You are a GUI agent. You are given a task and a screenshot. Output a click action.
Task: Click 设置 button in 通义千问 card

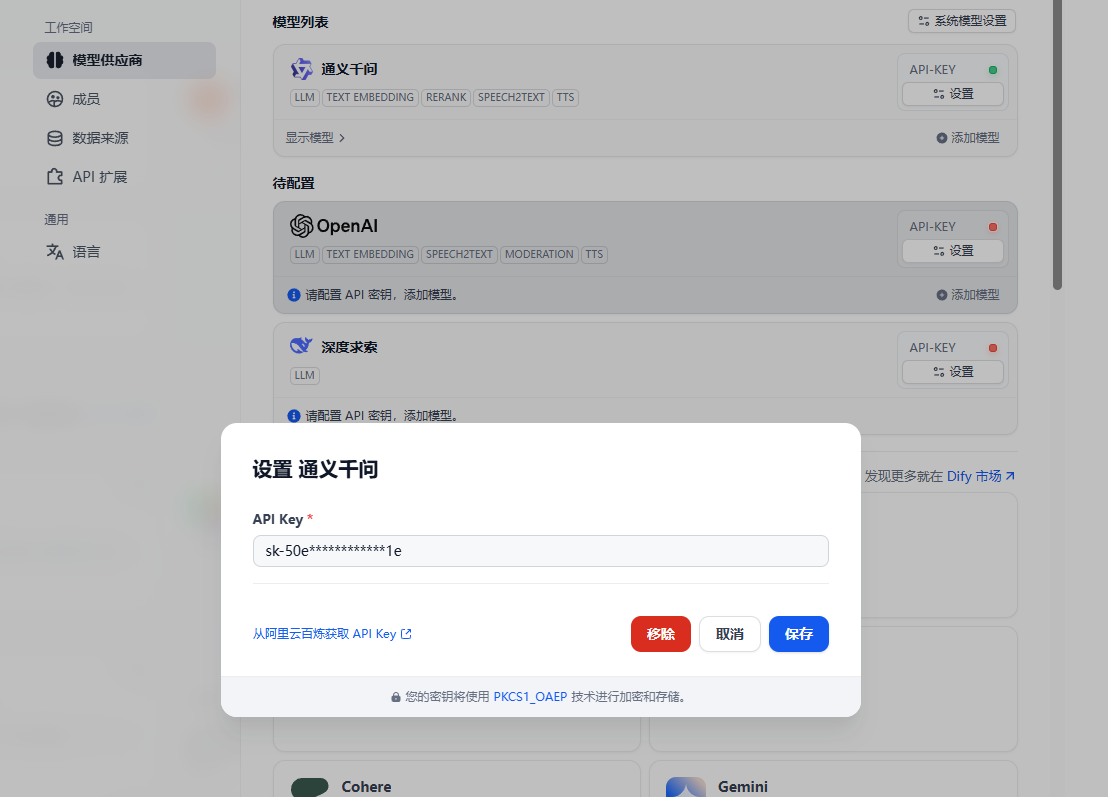click(x=953, y=94)
